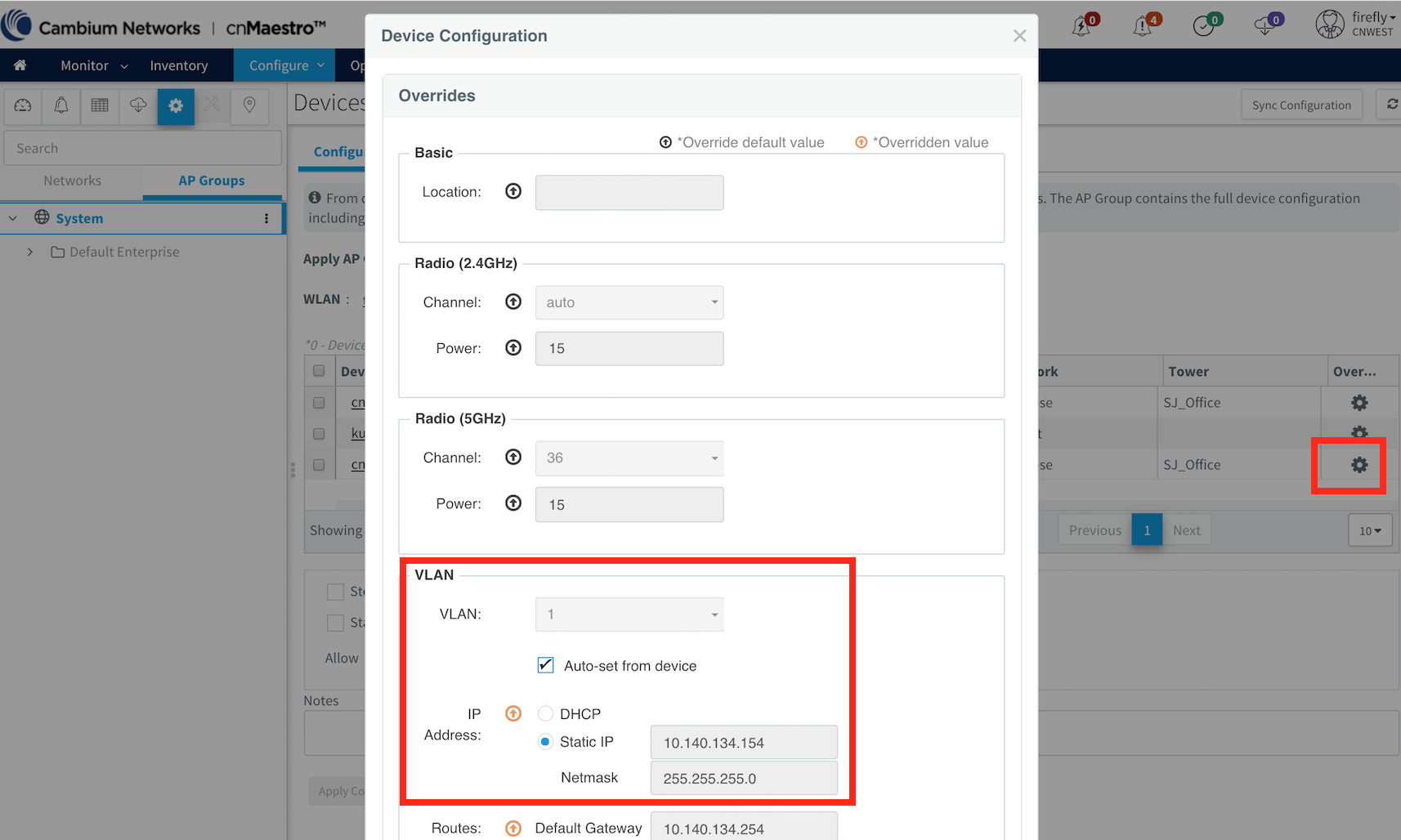This screenshot has height=840, width=1401.
Task: Click the map location pin icon
Action: coord(249,105)
